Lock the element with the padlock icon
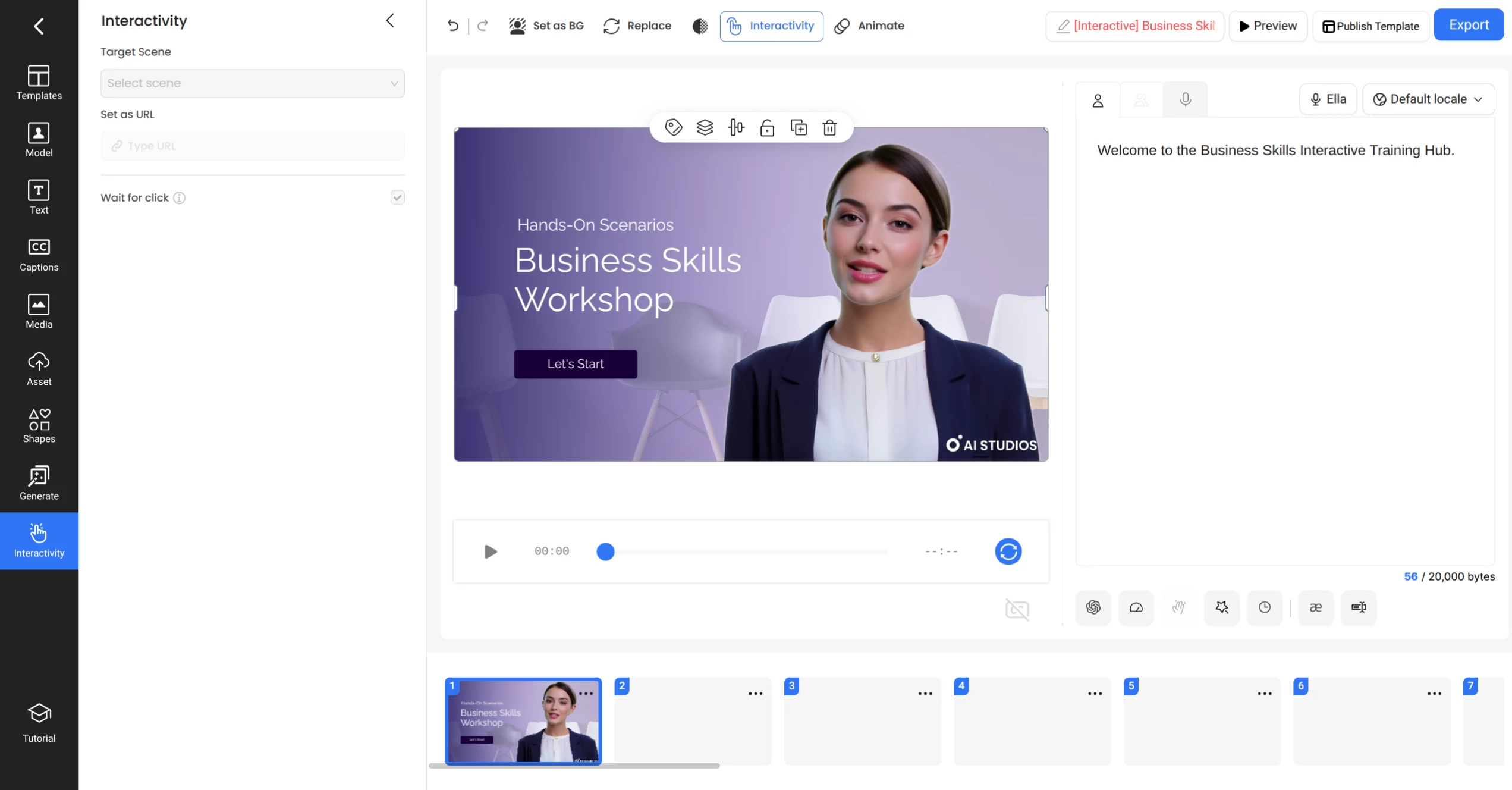Image resolution: width=1512 pixels, height=790 pixels. point(767,127)
